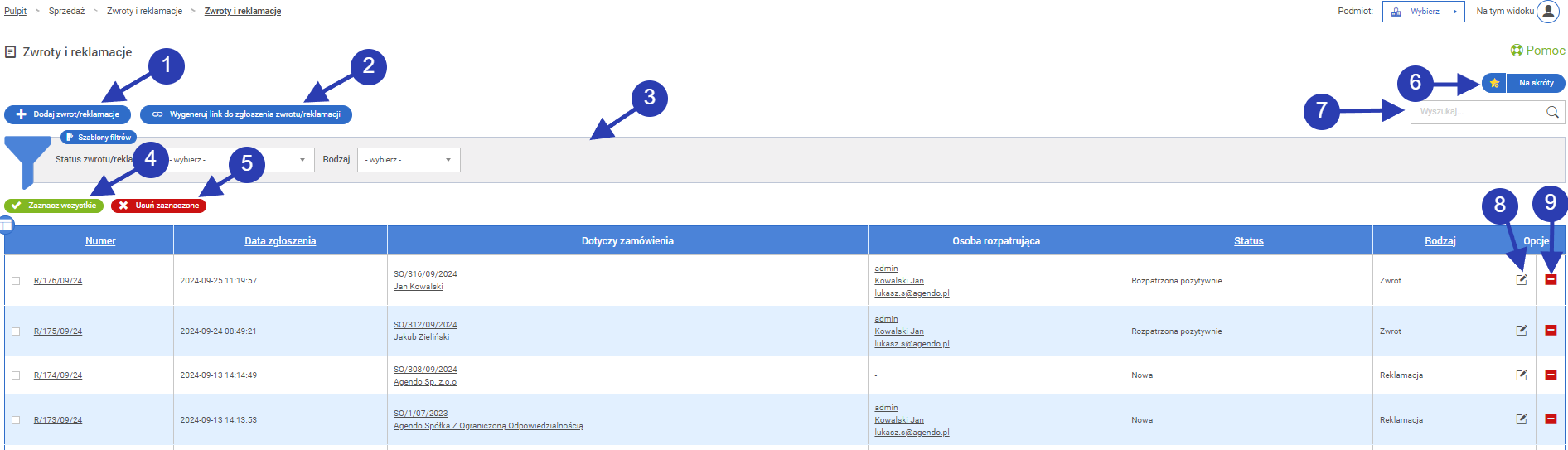Click into the Wyszukaj search field
1568x450 pixels.
pos(1475,112)
